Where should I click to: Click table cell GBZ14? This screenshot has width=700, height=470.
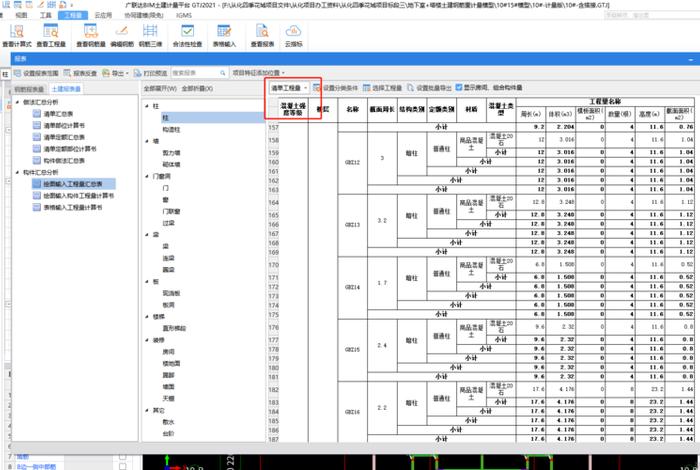pyautogui.click(x=353, y=287)
